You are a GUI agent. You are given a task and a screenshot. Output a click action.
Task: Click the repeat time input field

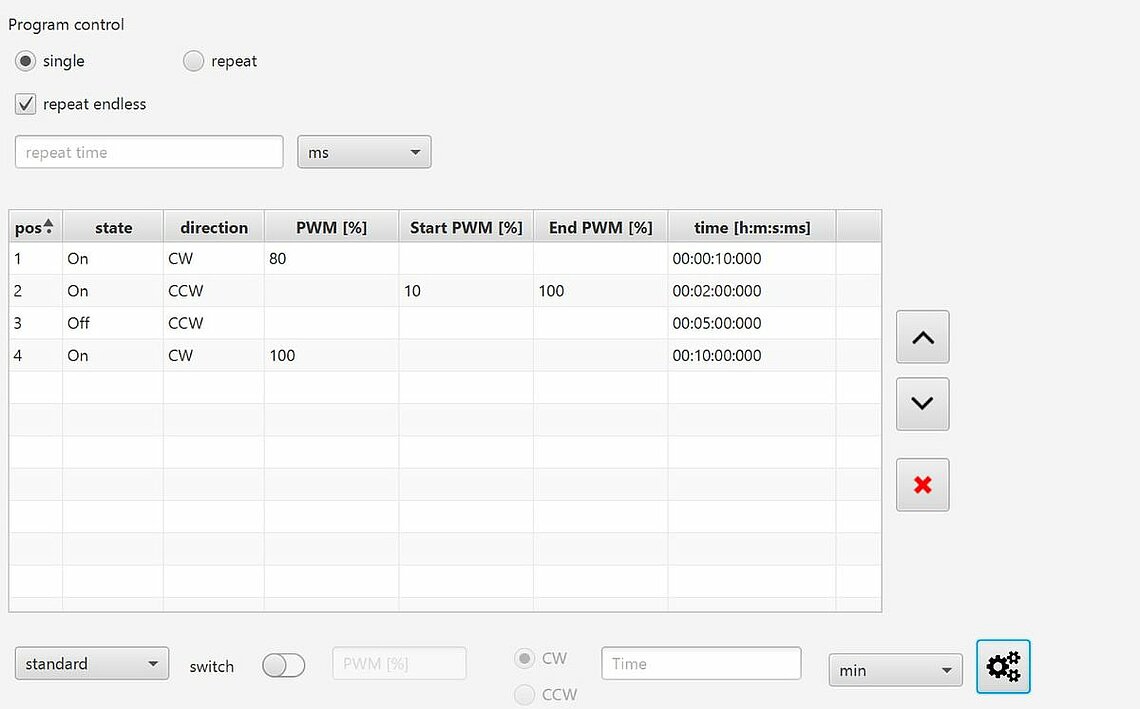point(149,153)
